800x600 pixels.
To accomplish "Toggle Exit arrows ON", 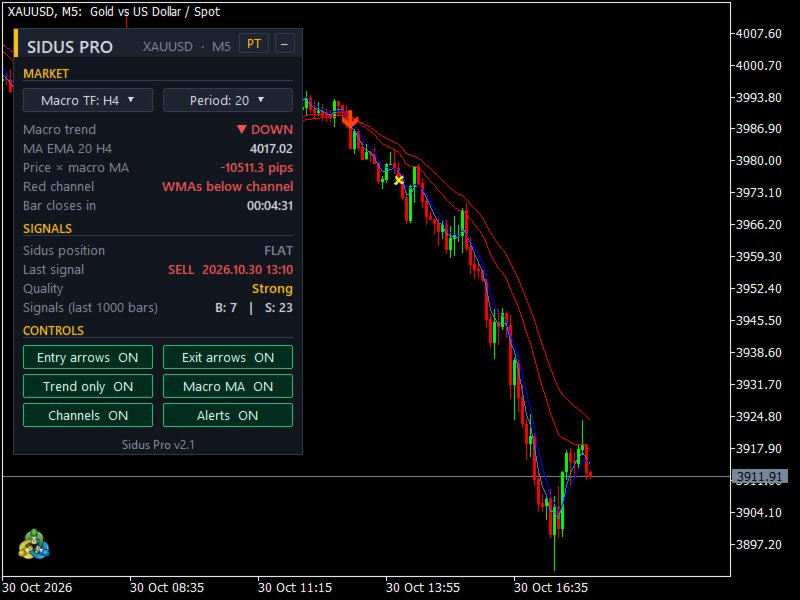I will click(x=228, y=357).
